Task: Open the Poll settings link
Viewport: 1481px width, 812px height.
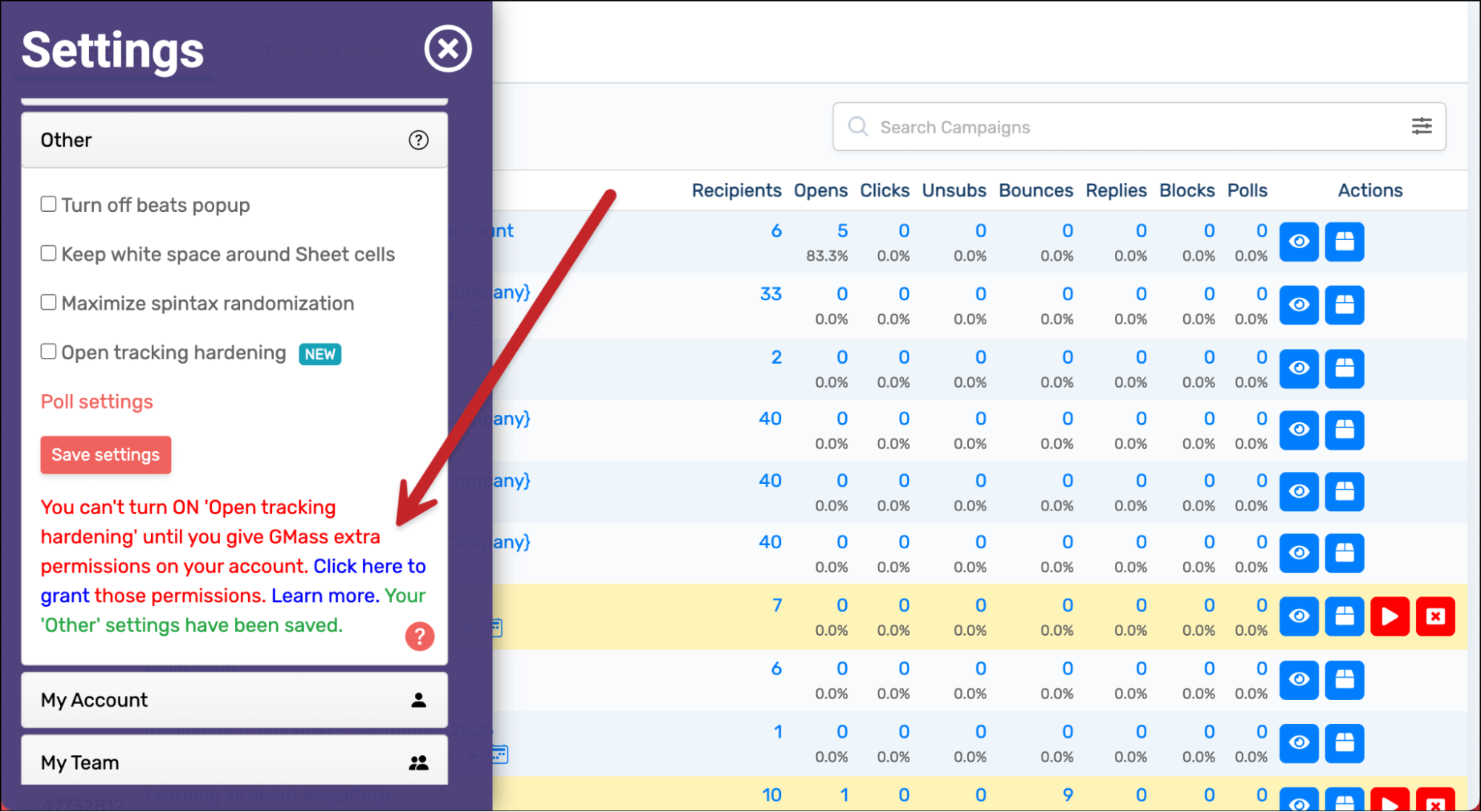Action: [97, 402]
